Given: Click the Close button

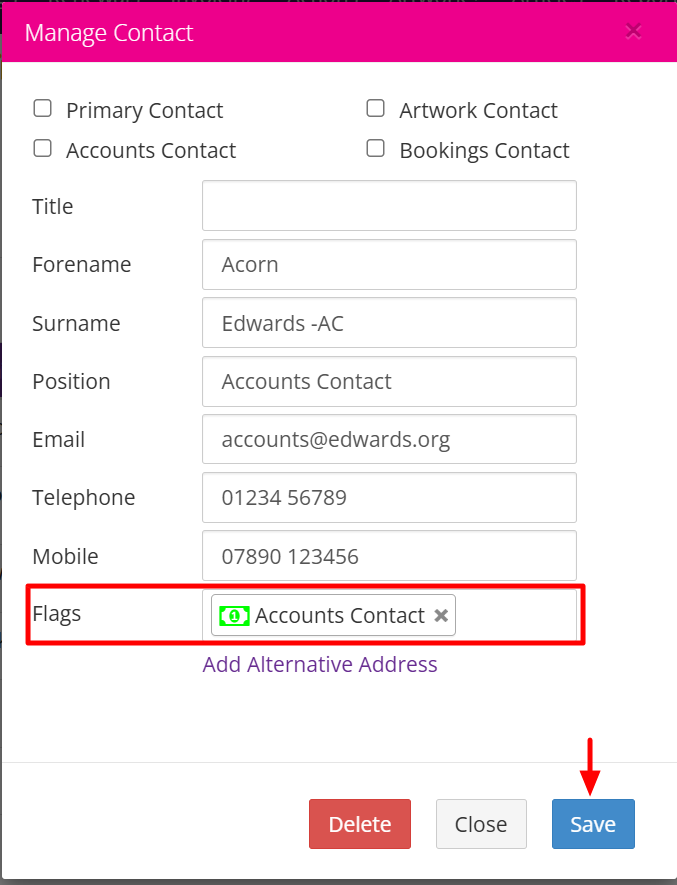Looking at the screenshot, I should point(481,824).
